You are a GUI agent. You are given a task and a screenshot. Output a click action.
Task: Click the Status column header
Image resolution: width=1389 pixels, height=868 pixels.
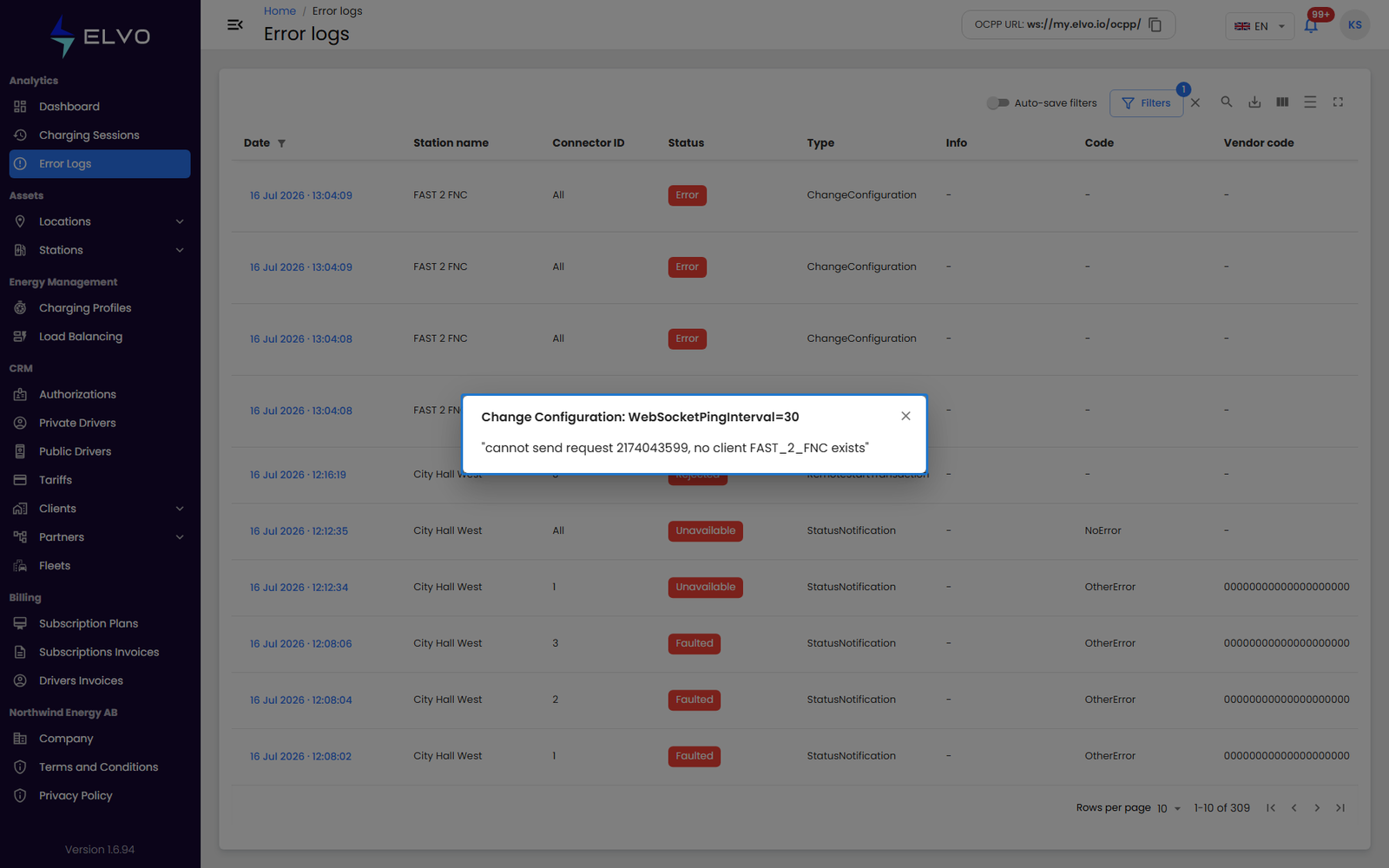[686, 143]
